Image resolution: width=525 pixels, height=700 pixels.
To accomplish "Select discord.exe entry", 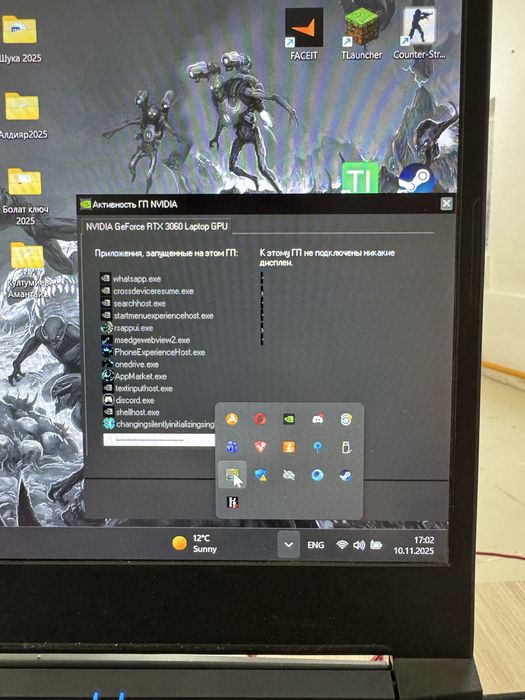I will pyautogui.click(x=129, y=400).
